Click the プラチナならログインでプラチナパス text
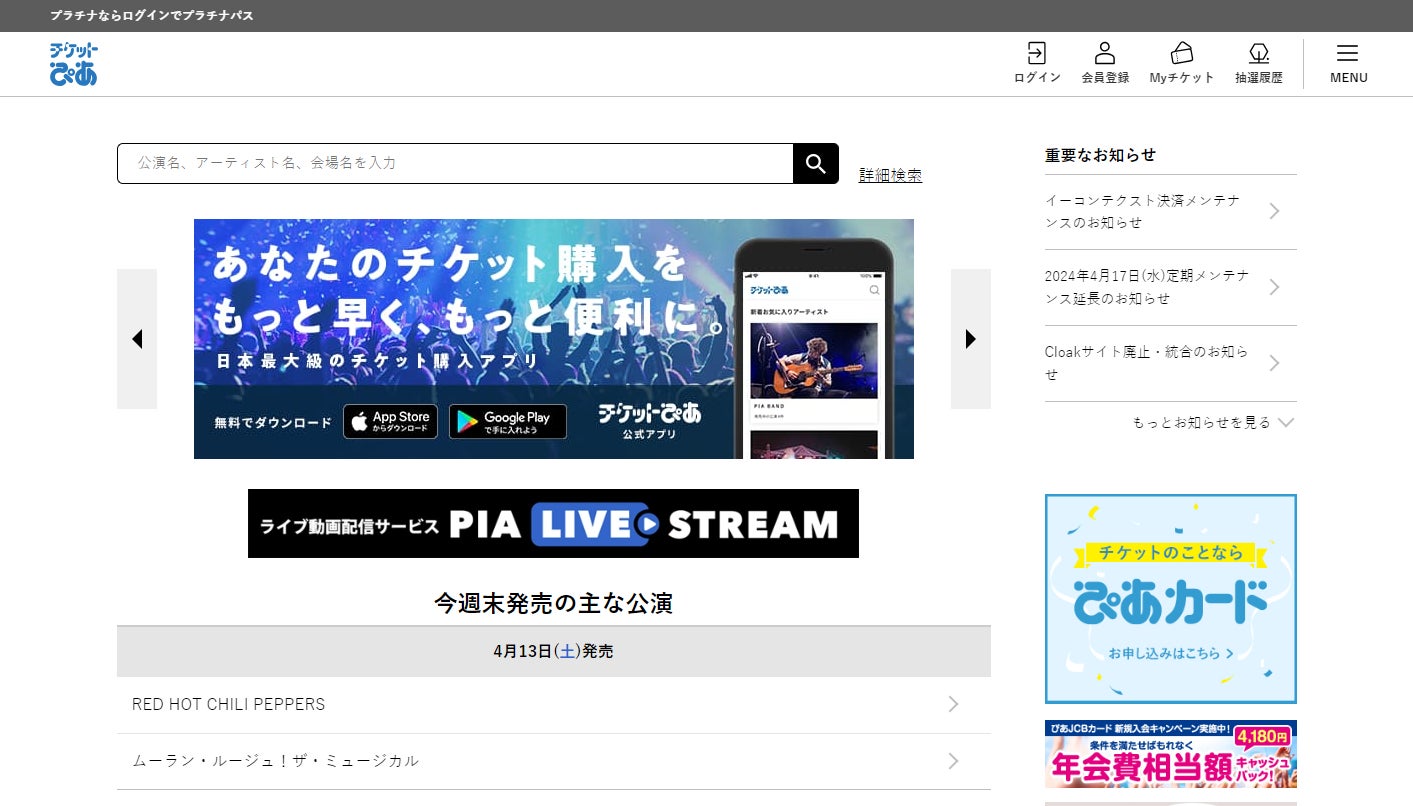Image resolution: width=1413 pixels, height=806 pixels. pyautogui.click(x=152, y=16)
